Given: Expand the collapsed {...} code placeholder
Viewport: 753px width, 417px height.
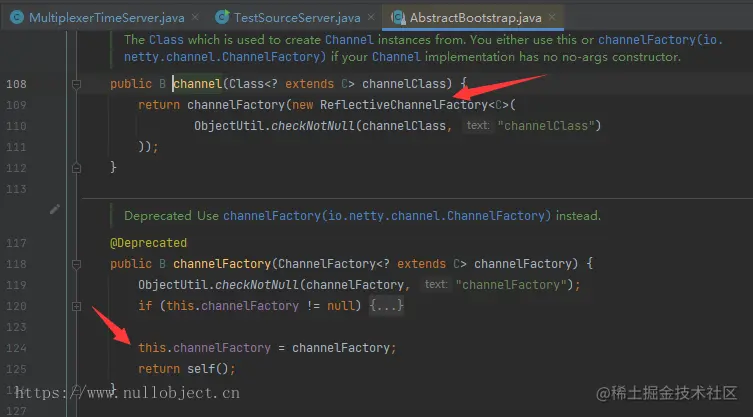Looking at the screenshot, I should (x=387, y=306).
